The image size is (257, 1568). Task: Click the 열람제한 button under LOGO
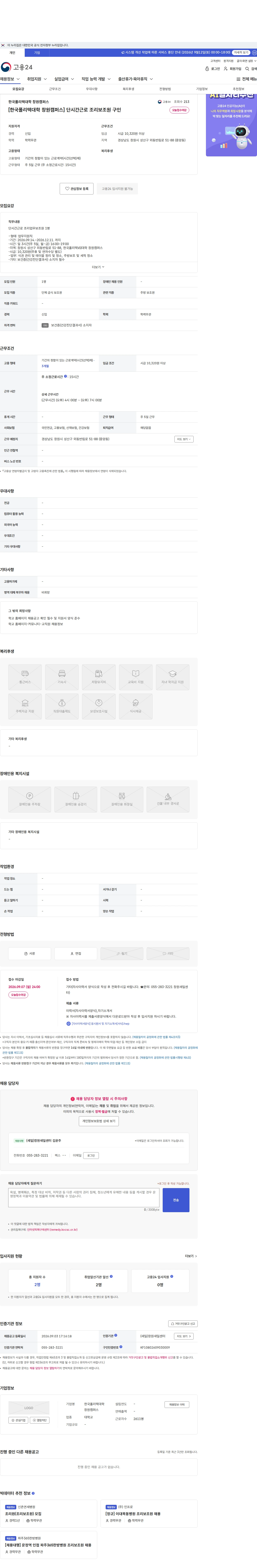pos(40,1420)
